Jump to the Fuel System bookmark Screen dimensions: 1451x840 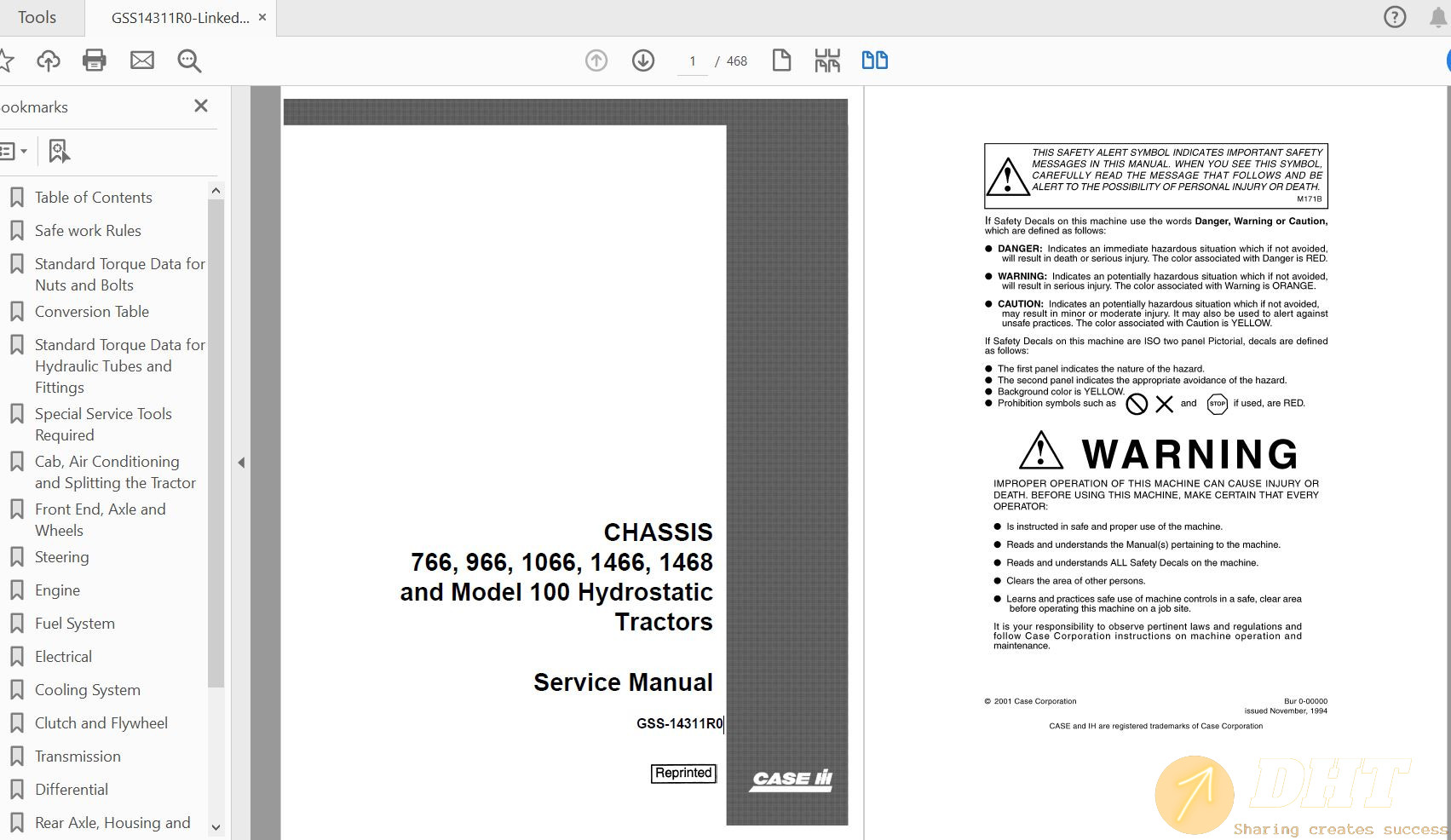(74, 624)
